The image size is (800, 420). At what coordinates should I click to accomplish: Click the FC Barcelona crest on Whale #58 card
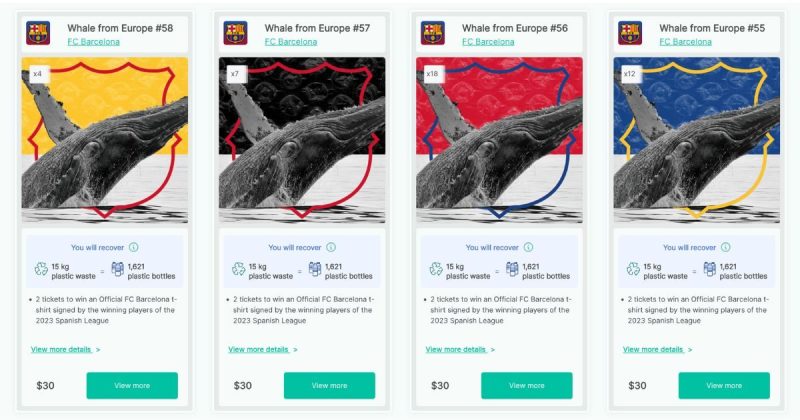(38, 33)
